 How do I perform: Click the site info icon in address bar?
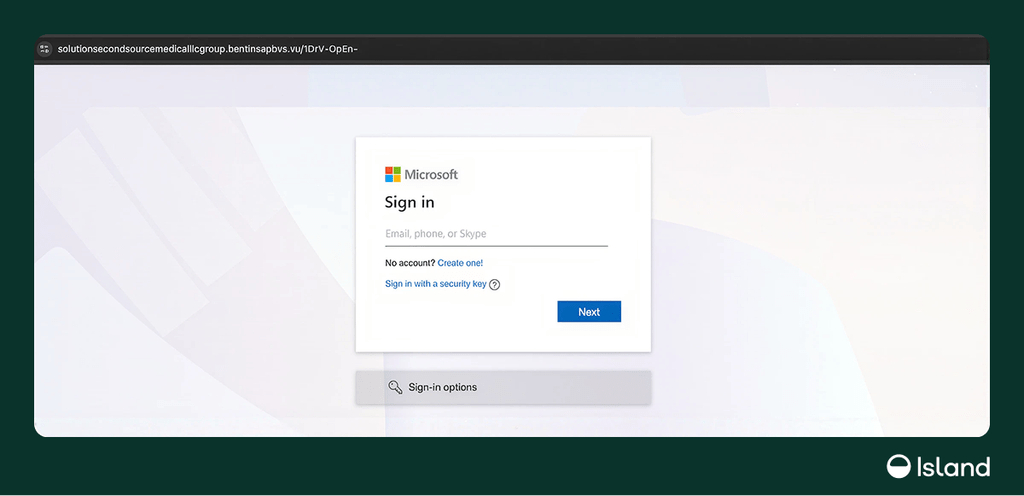44,49
